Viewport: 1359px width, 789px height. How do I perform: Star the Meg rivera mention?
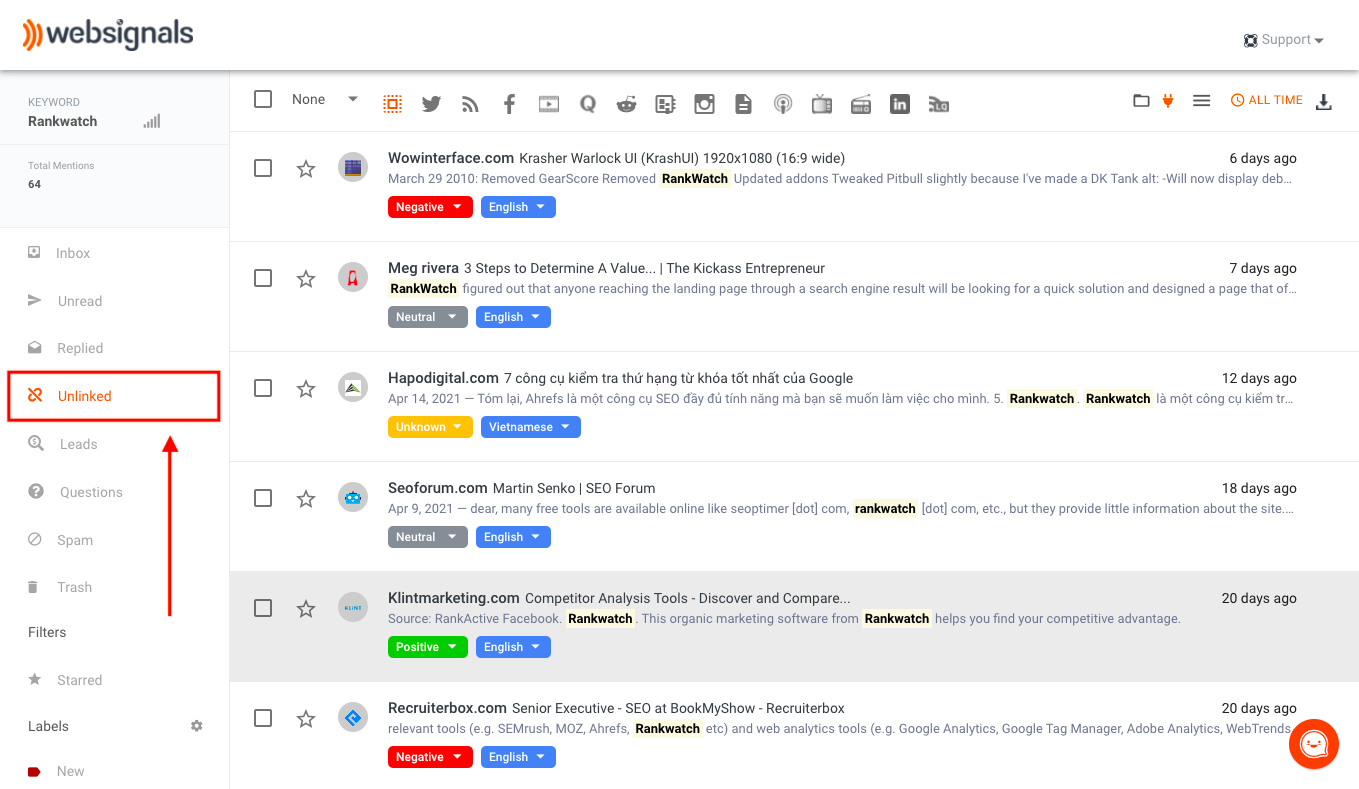(x=306, y=278)
